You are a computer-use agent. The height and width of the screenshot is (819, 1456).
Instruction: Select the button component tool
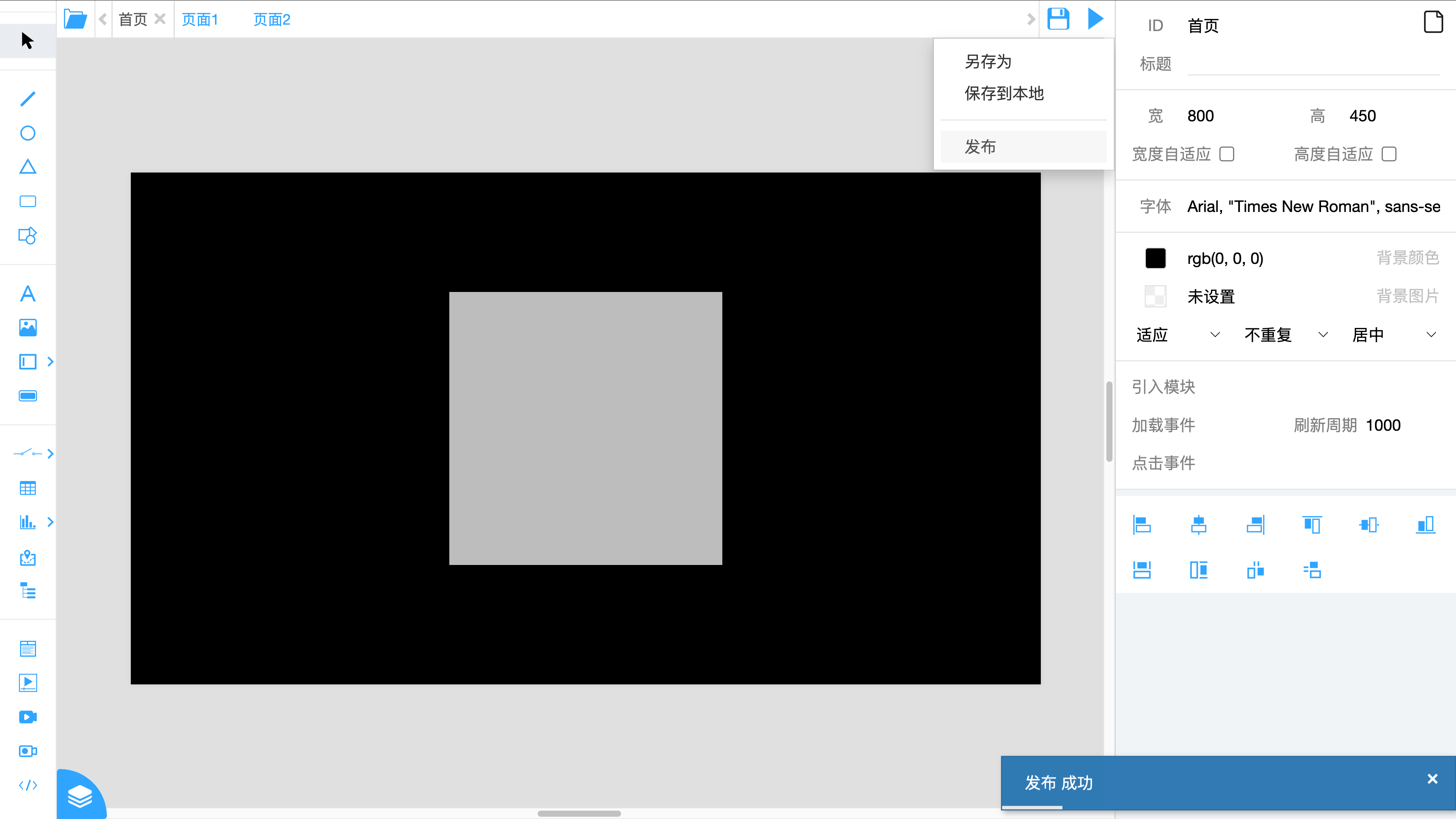coord(28,395)
